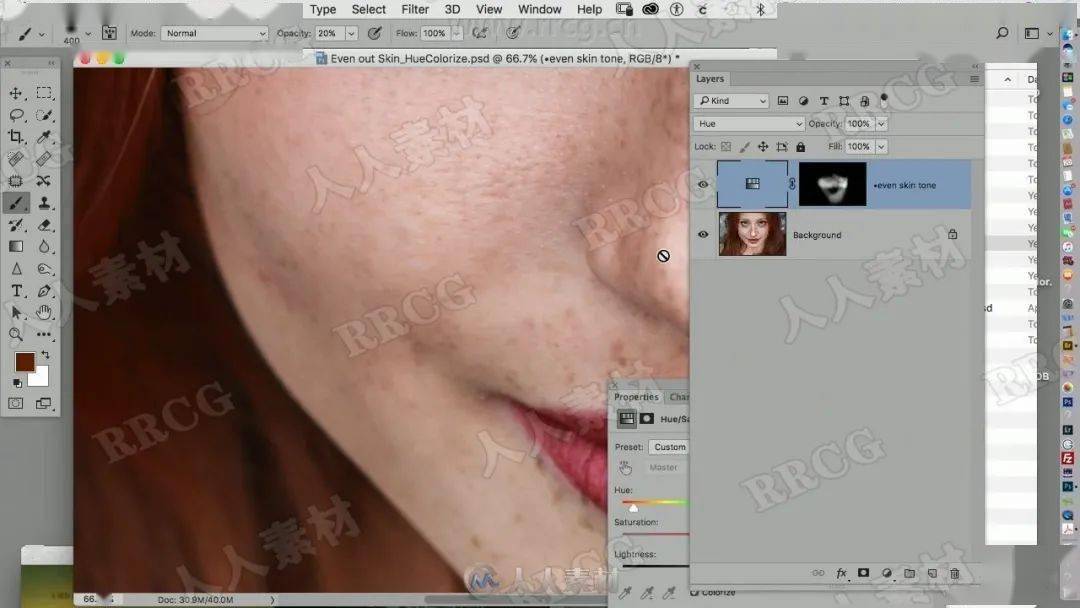Toggle adjustment layers filter

pyautogui.click(x=803, y=101)
